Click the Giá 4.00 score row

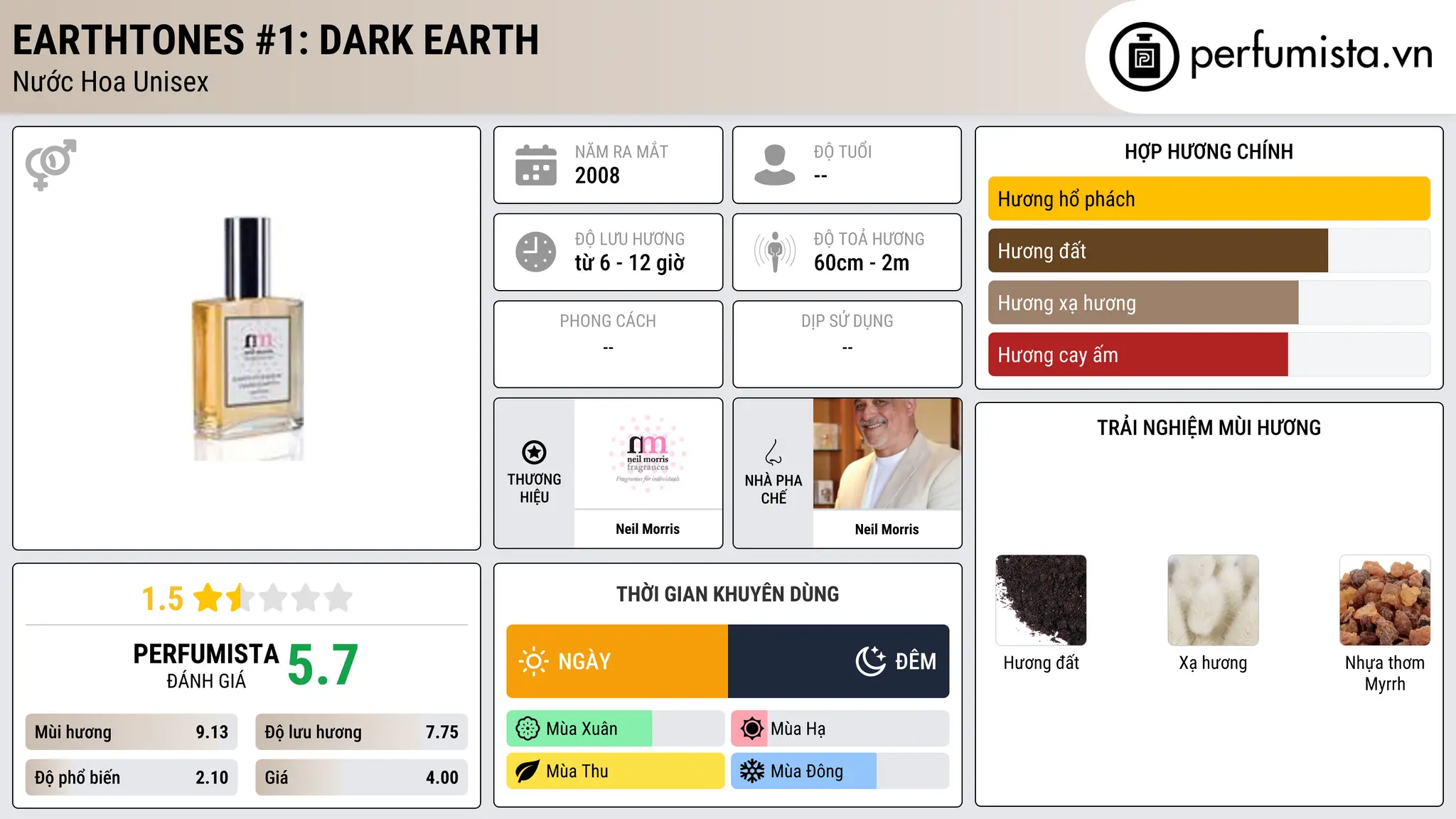click(x=362, y=778)
